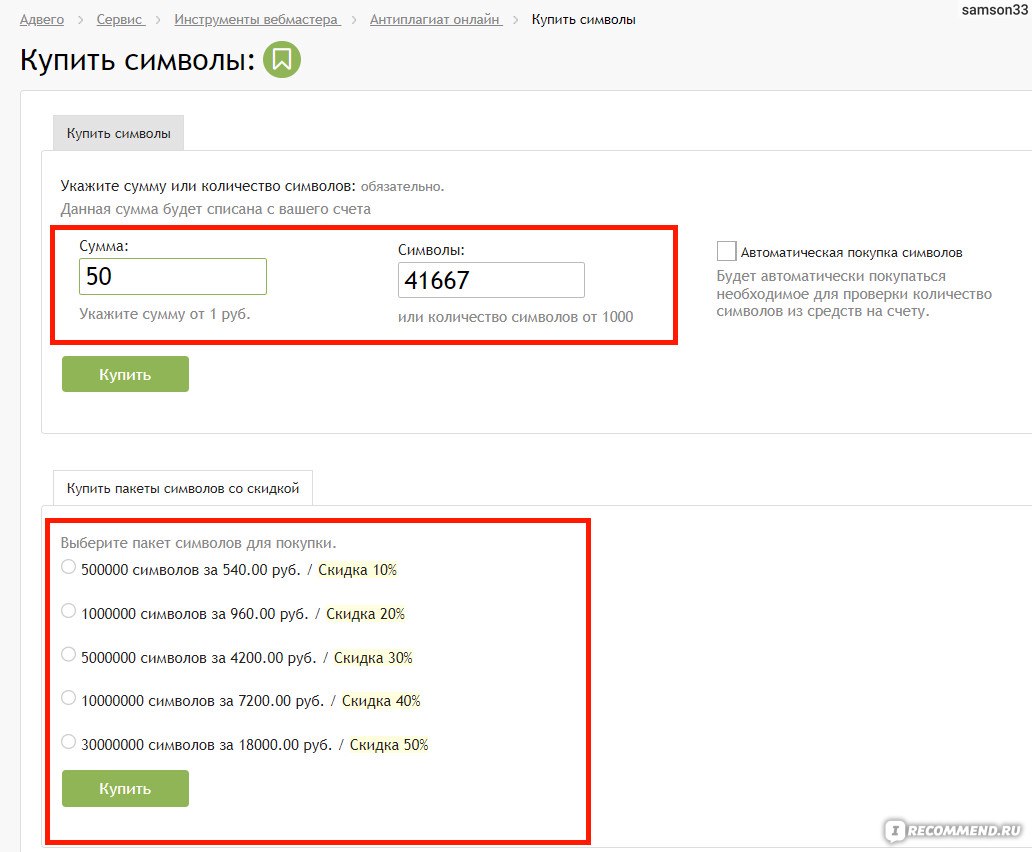Viewport: 1032px width, 852px height.
Task: Click the Купить button below the packages list
Action: tap(125, 788)
